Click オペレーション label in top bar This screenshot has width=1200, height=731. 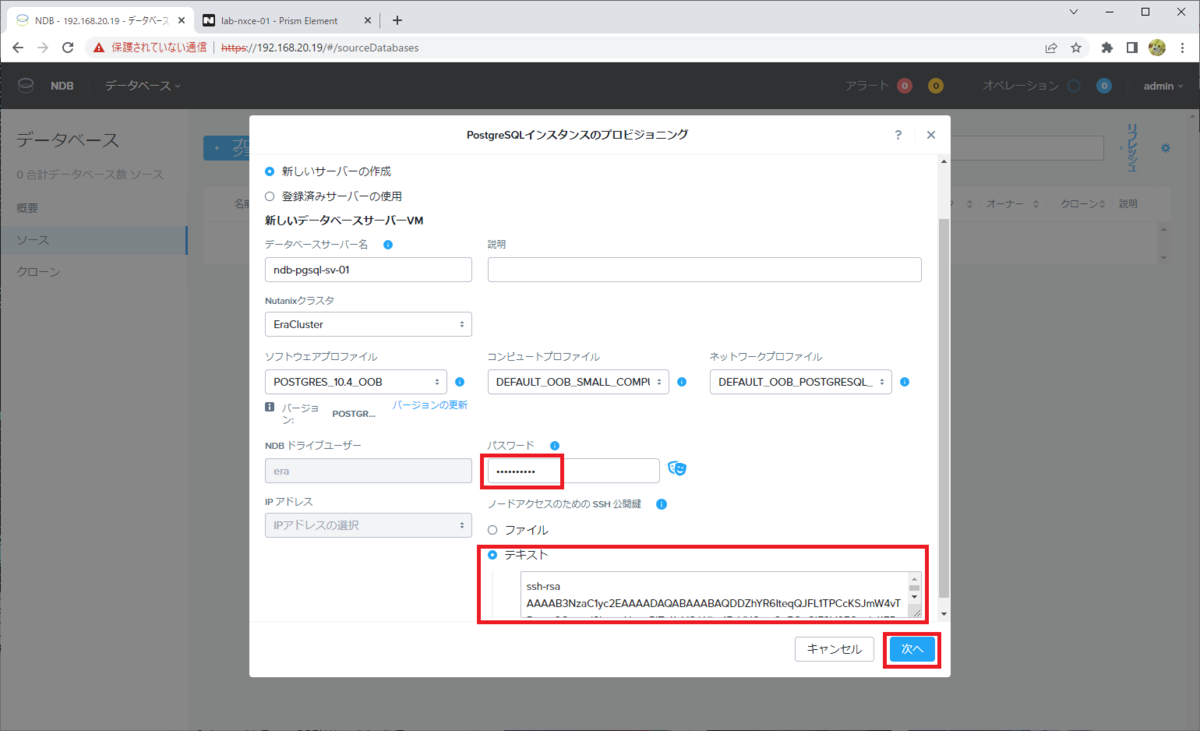(x=1019, y=86)
